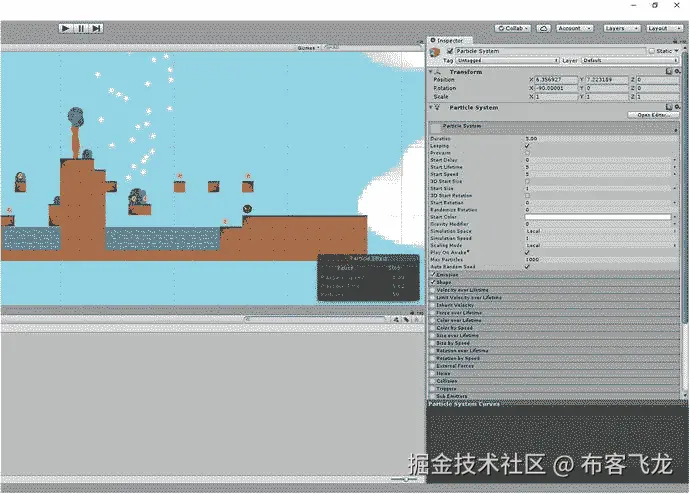The width and height of the screenshot is (690, 494).
Task: Open the Tag dropdown showing Untagged
Action: pyautogui.click(x=508, y=60)
